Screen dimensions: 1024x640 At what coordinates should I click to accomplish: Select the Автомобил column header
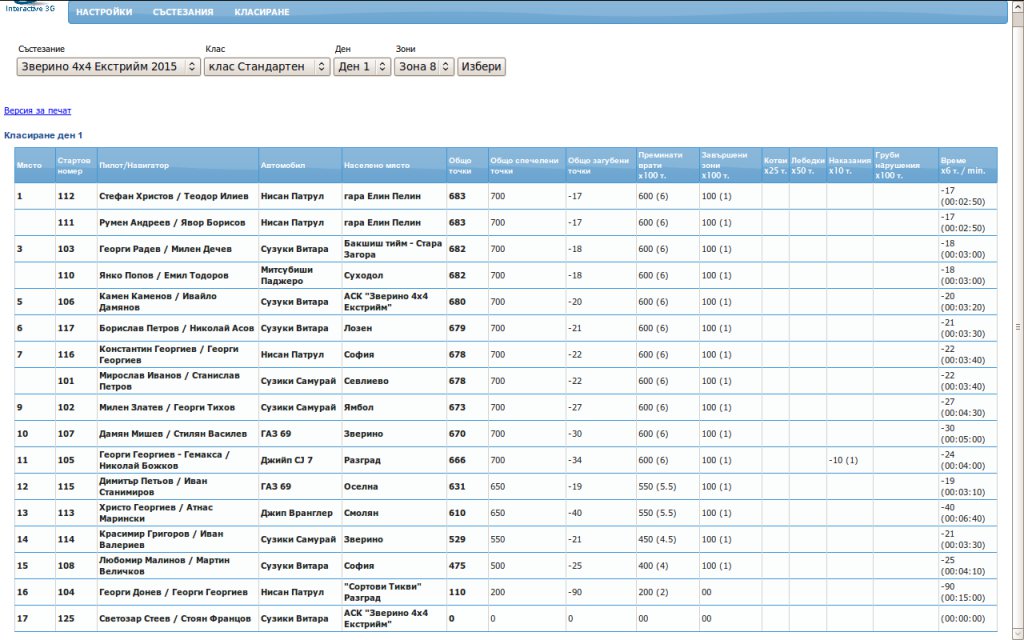283,165
